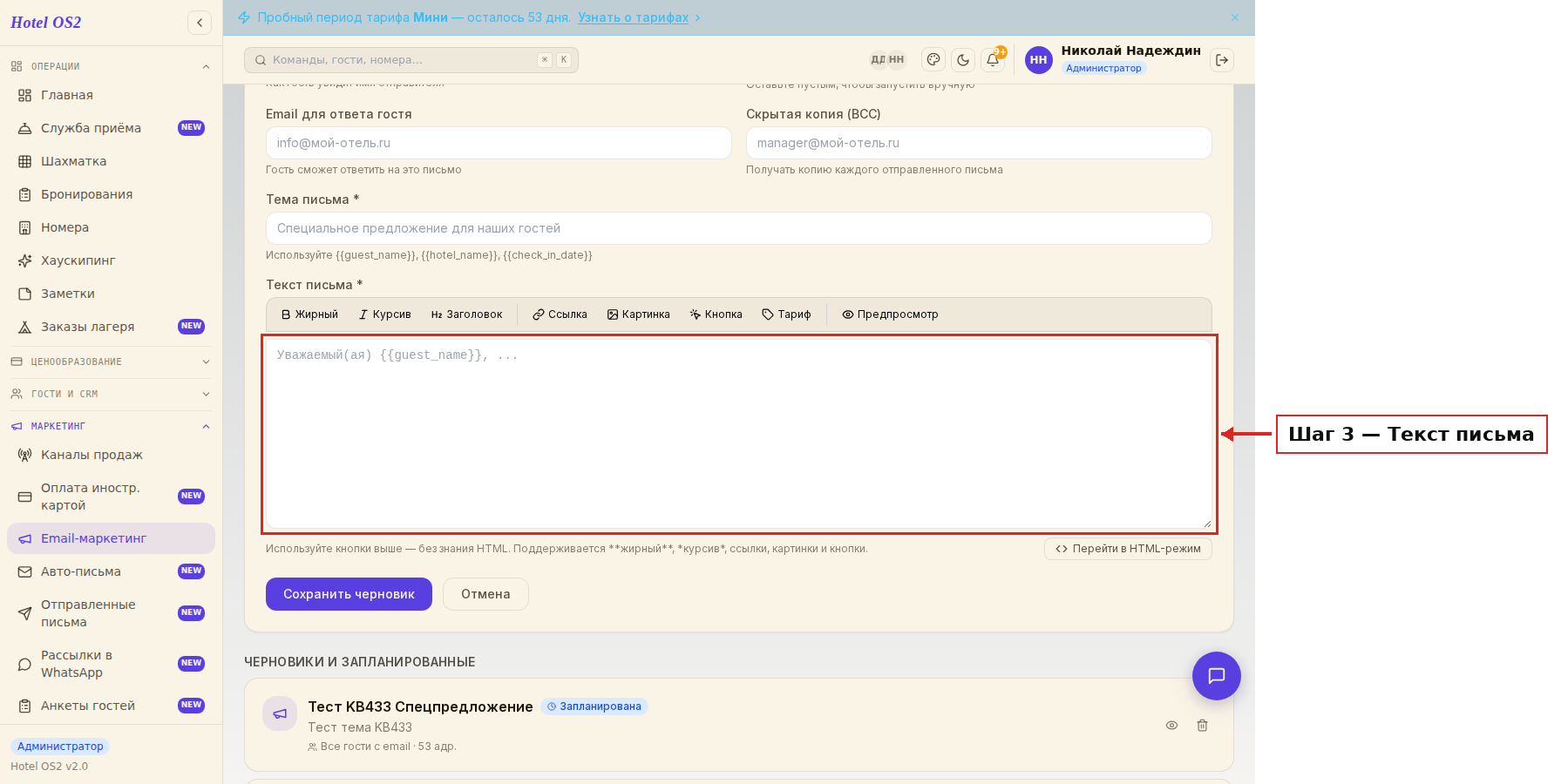Open Служба приёма page
1568x784 pixels.
pyautogui.click(x=111, y=128)
